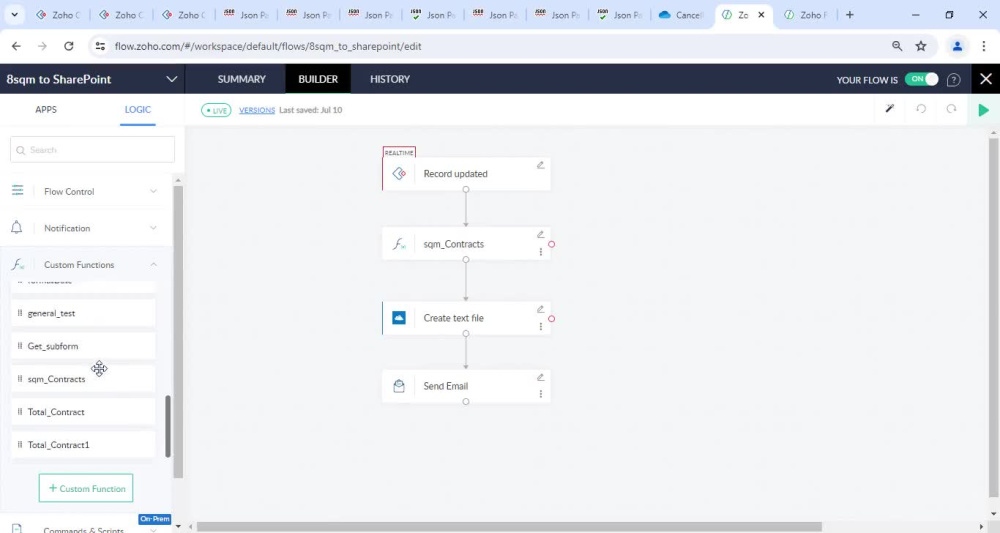Click the red error circle beside sqm_Contracts
Viewport: 1000px width, 533px height.
(x=551, y=244)
